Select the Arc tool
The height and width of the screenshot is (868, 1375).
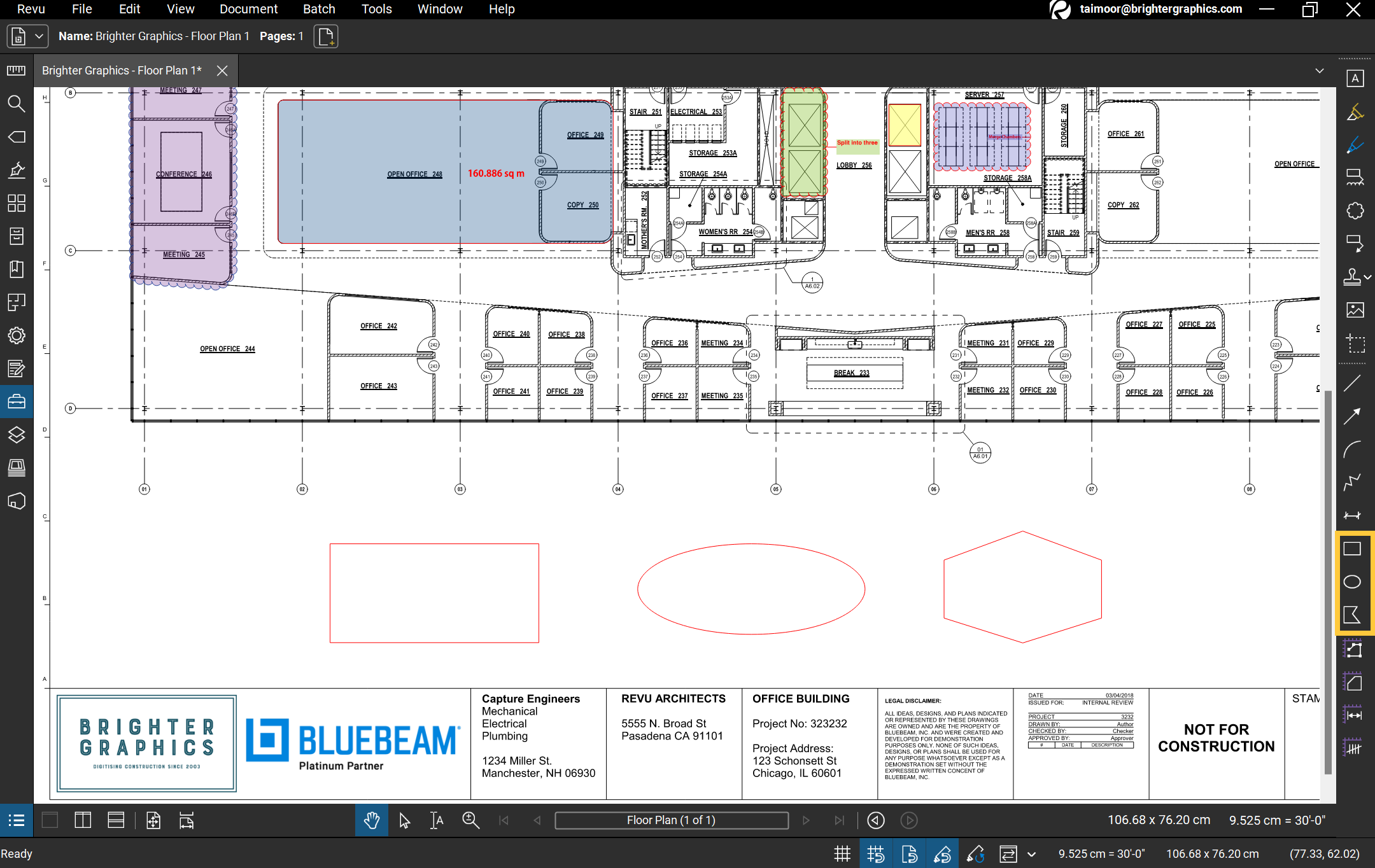point(1352,449)
